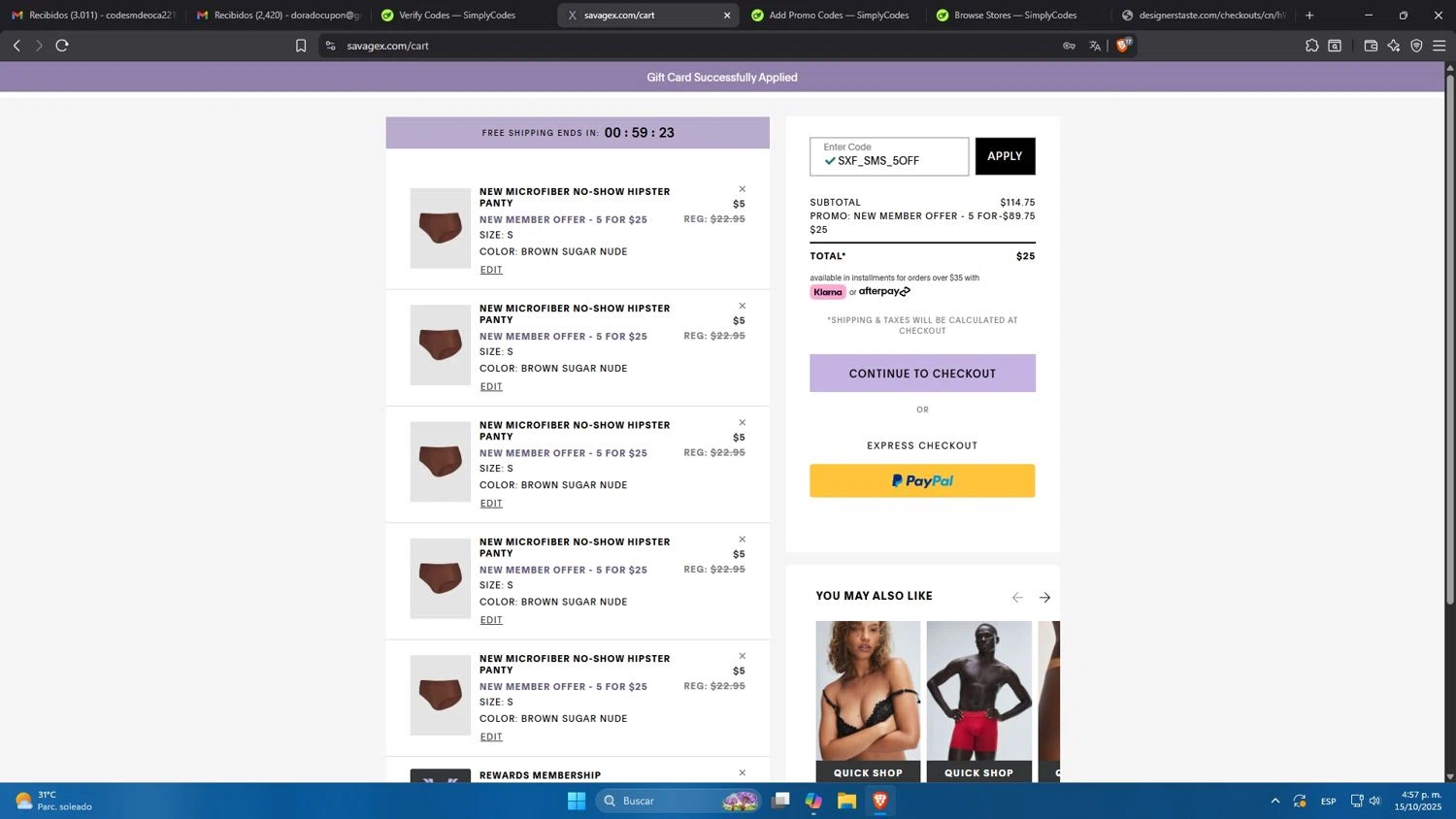
Task: Open the network status tray icon
Action: (1357, 801)
